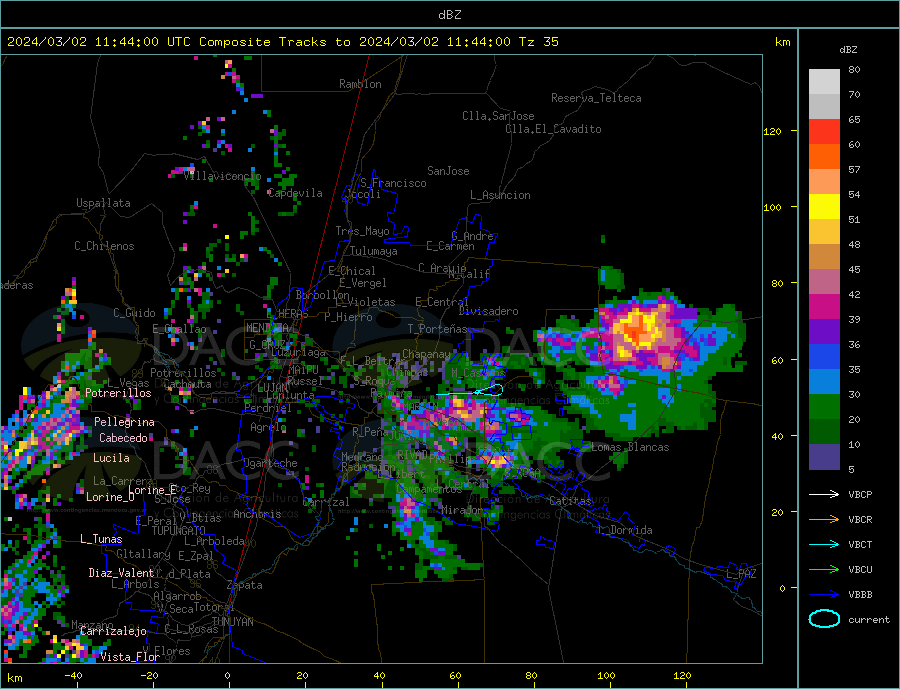Click the 'Vista_Flor' map label
Viewport: 900px width, 689px height.
[130, 657]
